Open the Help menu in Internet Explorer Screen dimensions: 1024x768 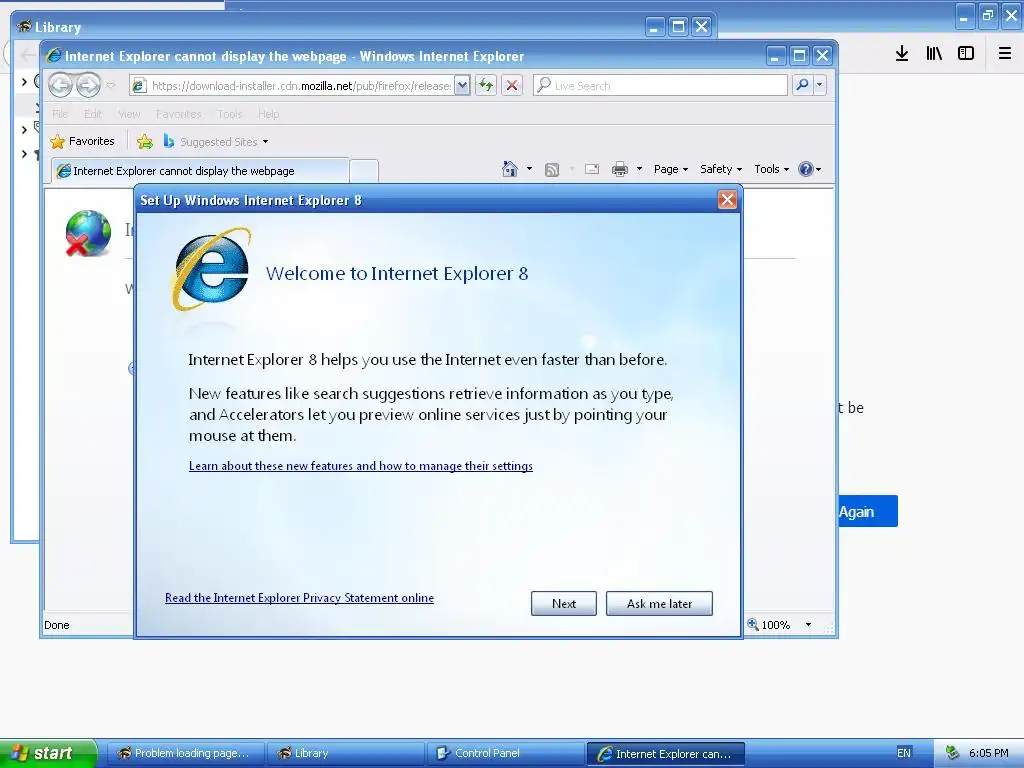(268, 114)
